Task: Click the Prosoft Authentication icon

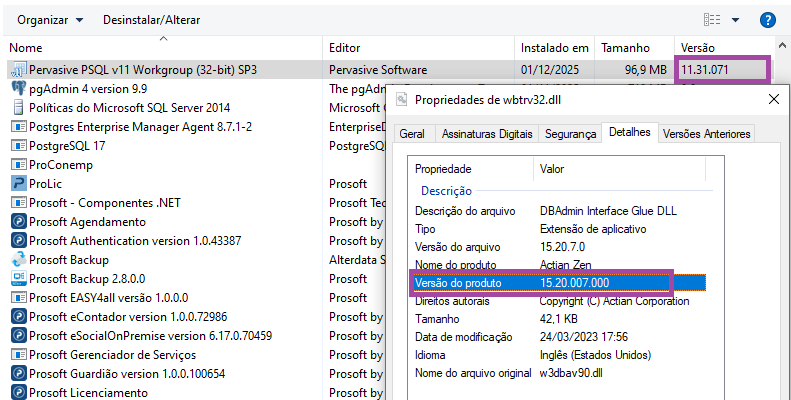Action: 19,241
